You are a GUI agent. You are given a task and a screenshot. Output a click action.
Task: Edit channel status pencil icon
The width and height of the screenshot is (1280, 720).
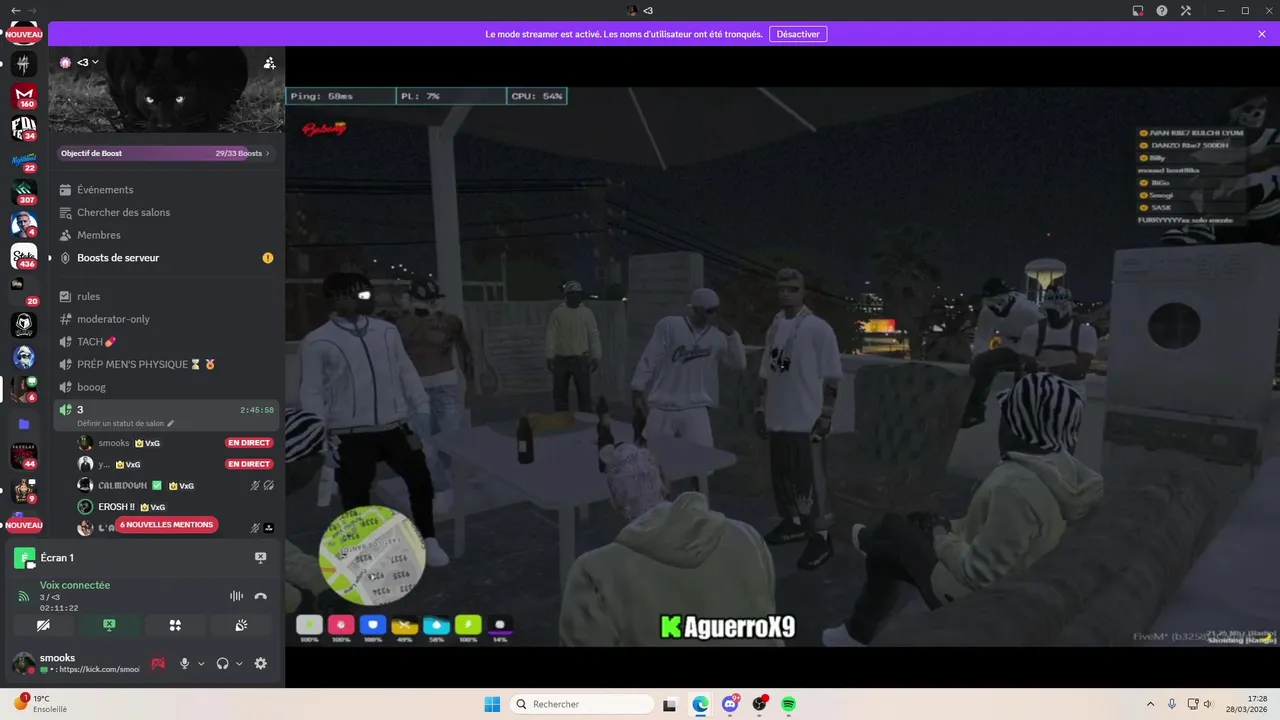[171, 423]
